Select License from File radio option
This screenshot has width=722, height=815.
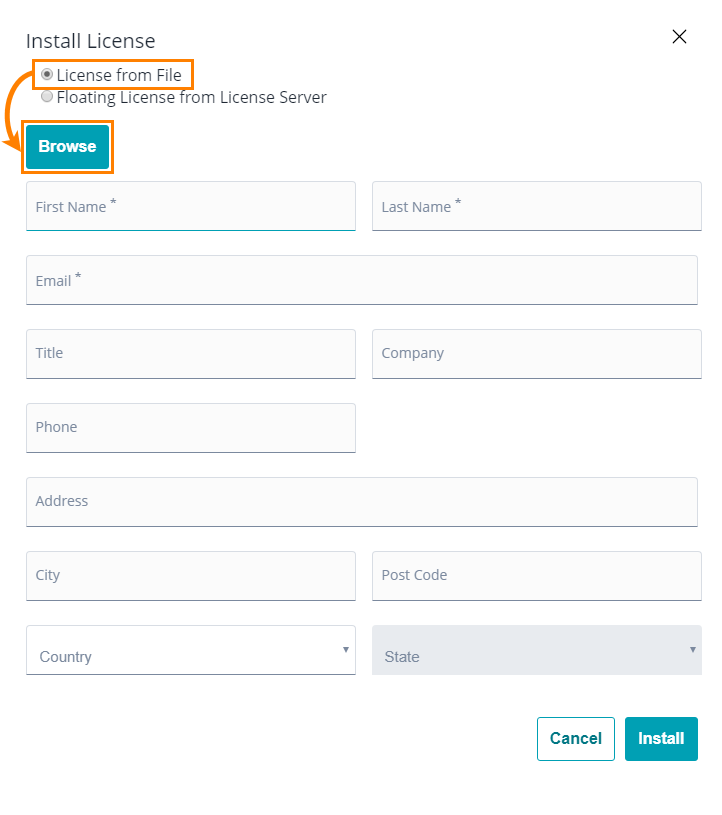click(x=47, y=75)
